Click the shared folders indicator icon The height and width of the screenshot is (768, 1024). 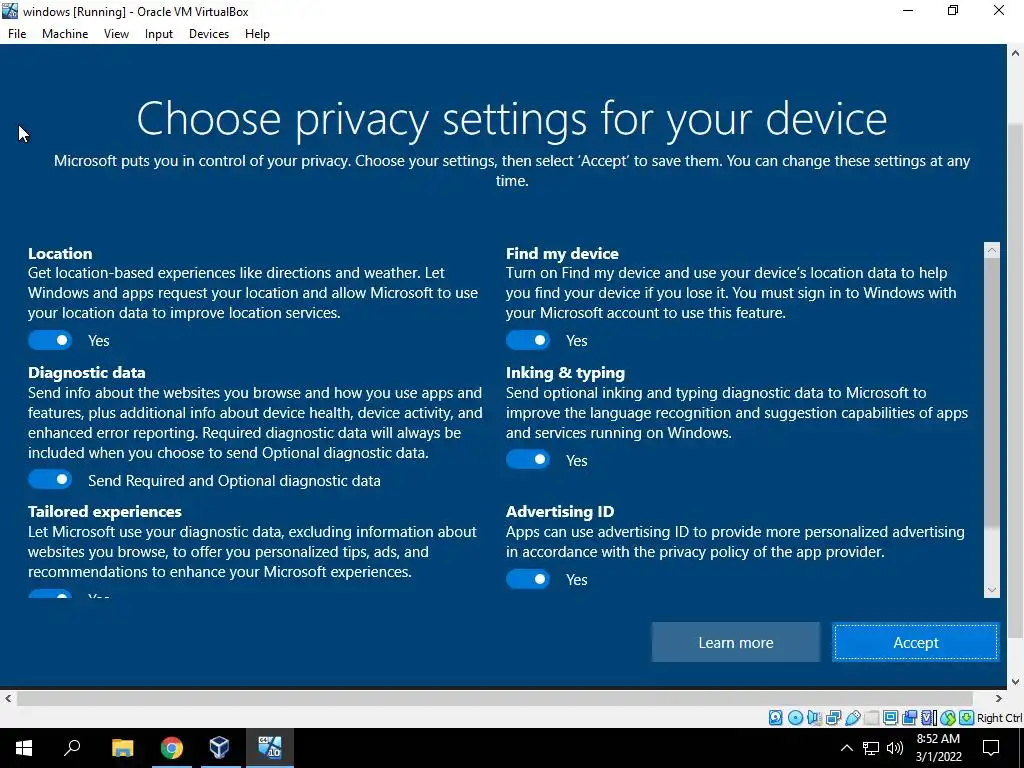(872, 718)
